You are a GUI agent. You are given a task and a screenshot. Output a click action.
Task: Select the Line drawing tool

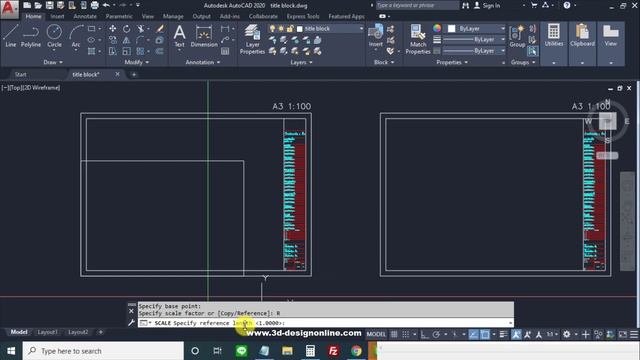coord(11,36)
